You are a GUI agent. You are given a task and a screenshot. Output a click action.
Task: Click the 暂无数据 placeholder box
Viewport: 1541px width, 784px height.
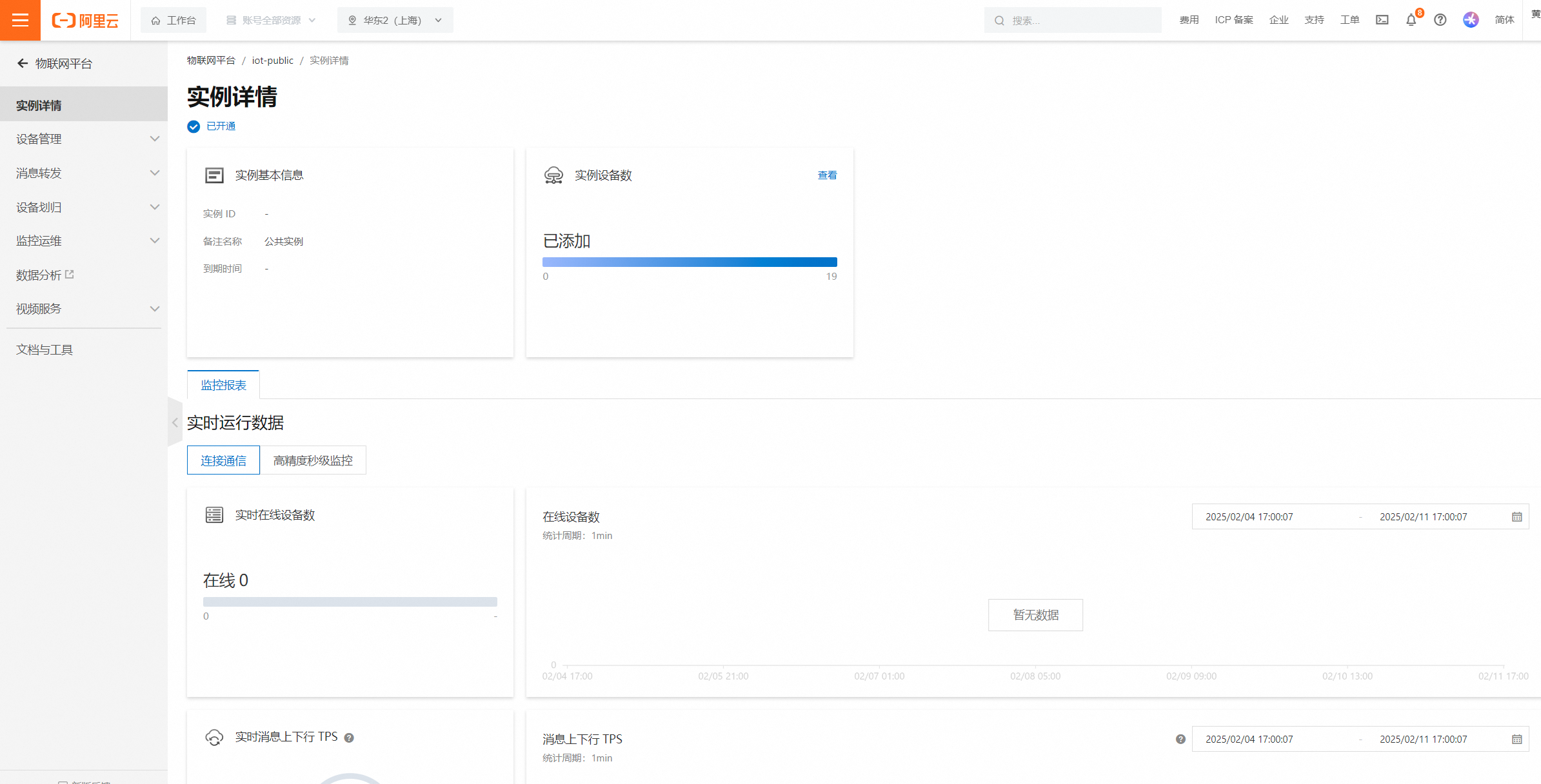click(1035, 615)
